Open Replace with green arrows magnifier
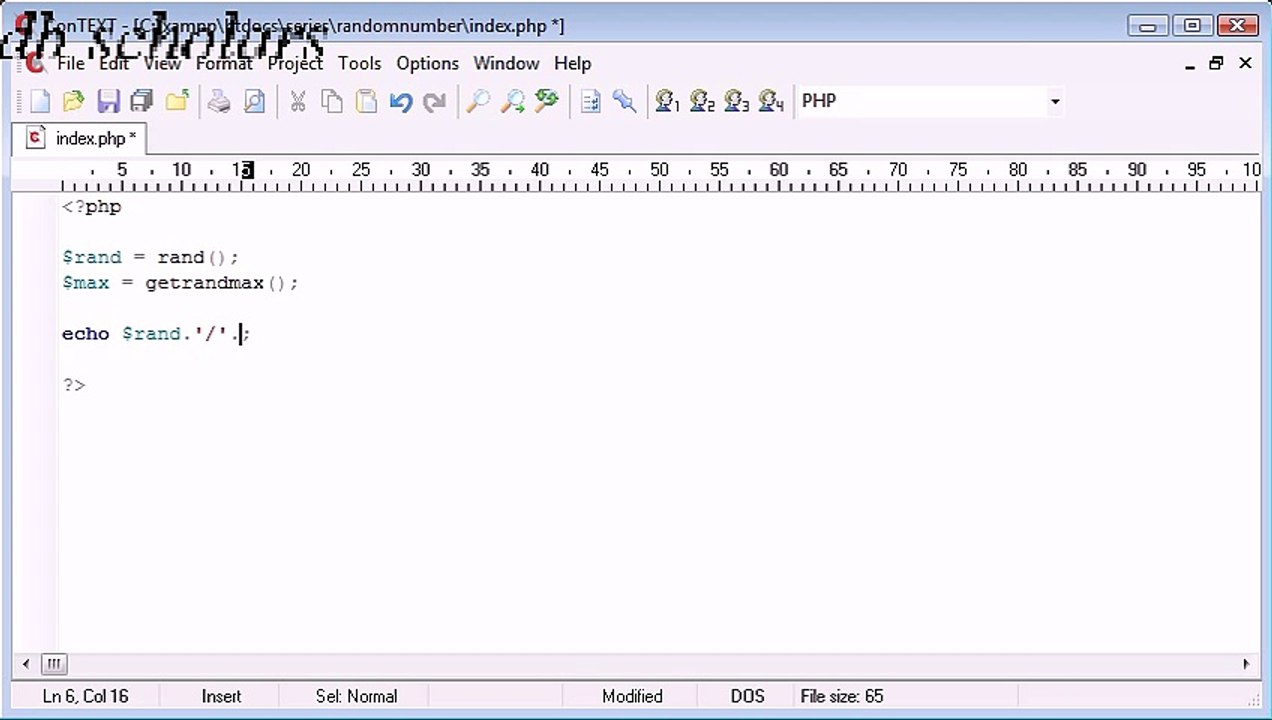Screen dimensions: 1272x720 point(546,101)
